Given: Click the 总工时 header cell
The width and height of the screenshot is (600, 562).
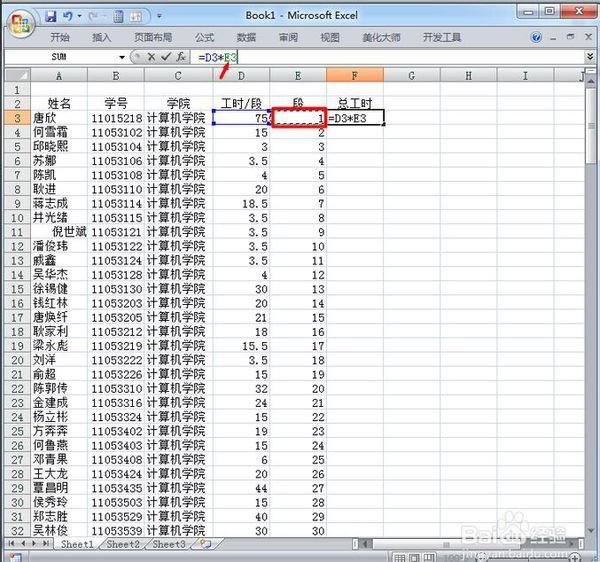Looking at the screenshot, I should 355,103.
